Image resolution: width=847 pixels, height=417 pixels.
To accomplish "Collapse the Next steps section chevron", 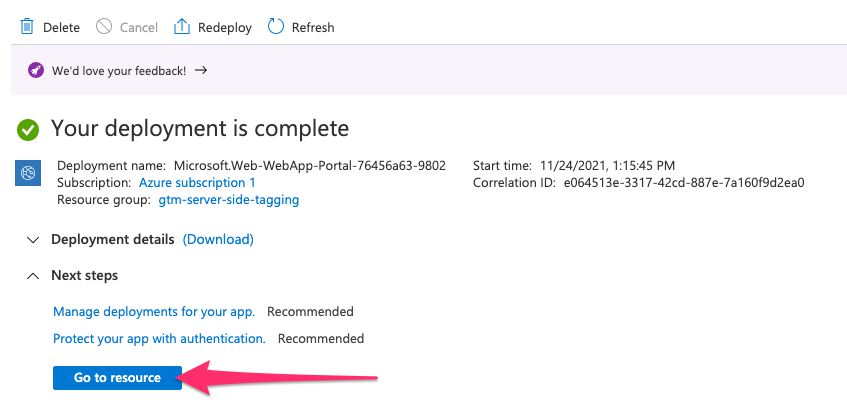I will coord(33,276).
